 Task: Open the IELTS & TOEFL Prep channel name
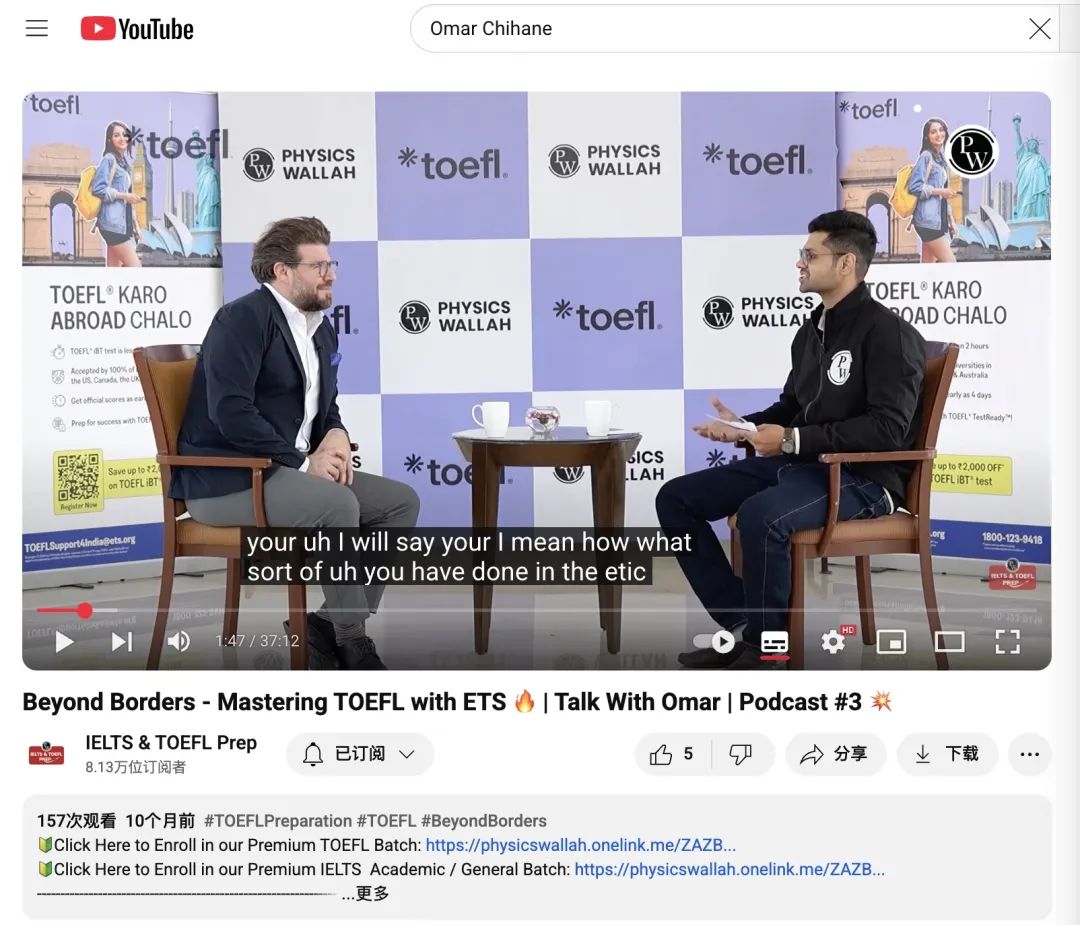tap(171, 742)
